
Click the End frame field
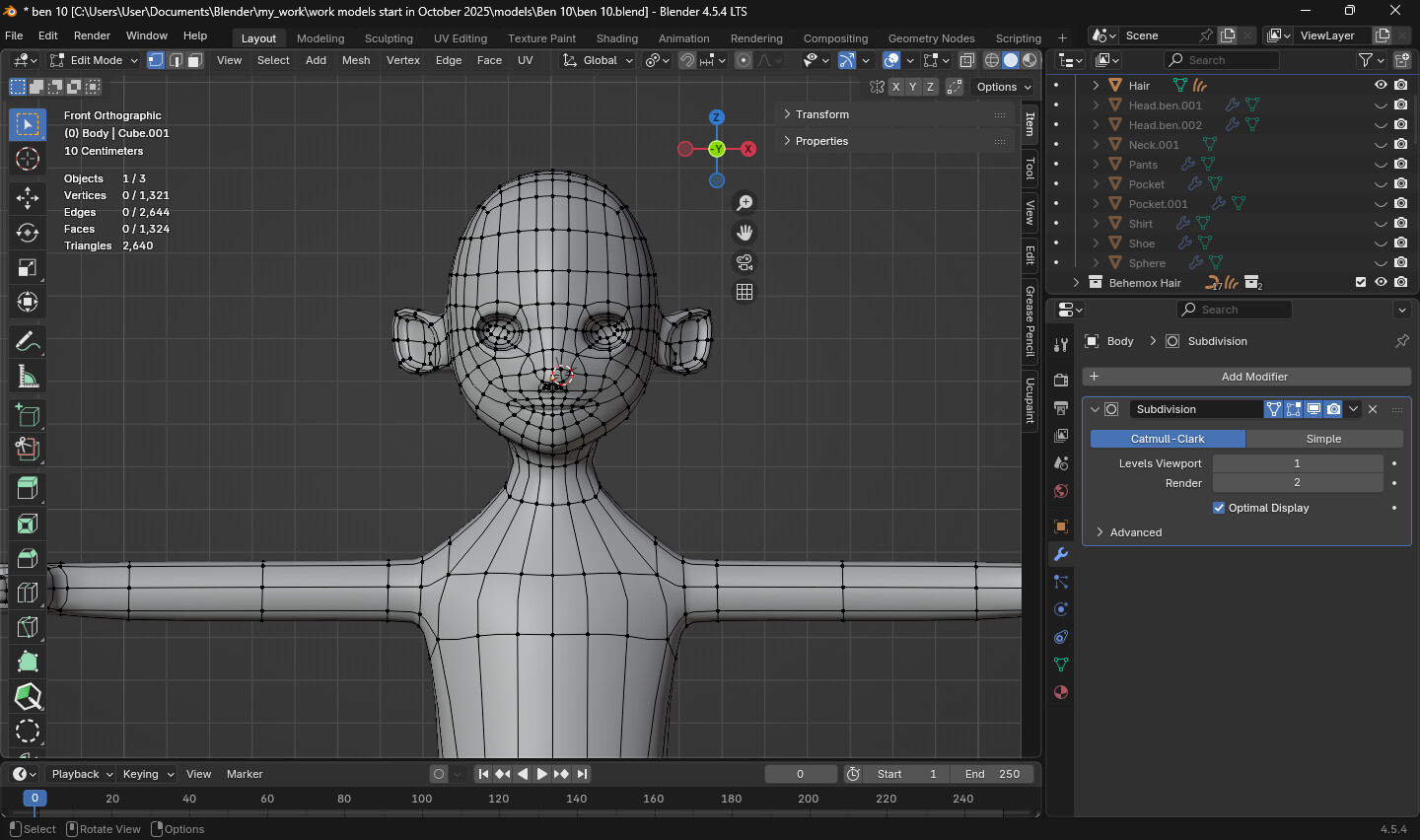(993, 774)
